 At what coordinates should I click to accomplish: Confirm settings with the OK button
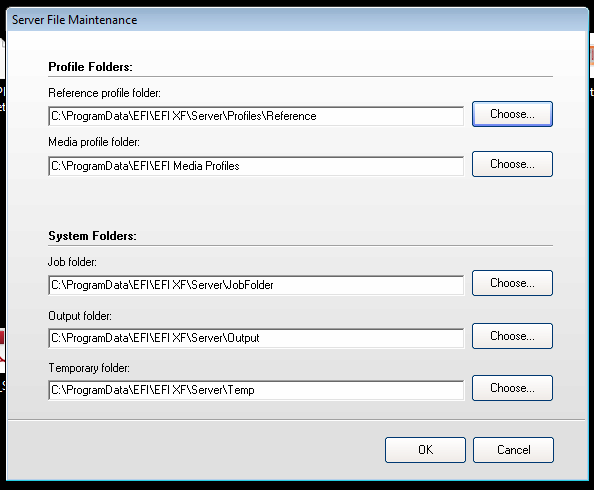[x=425, y=450]
